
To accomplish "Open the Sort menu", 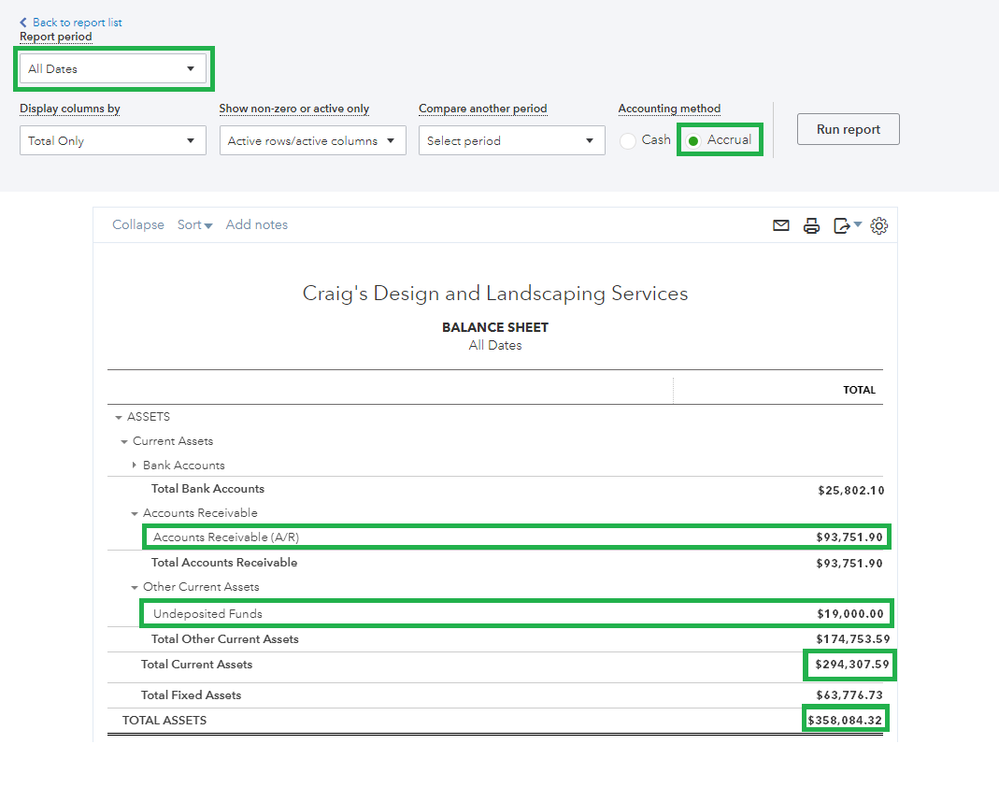I will (194, 225).
